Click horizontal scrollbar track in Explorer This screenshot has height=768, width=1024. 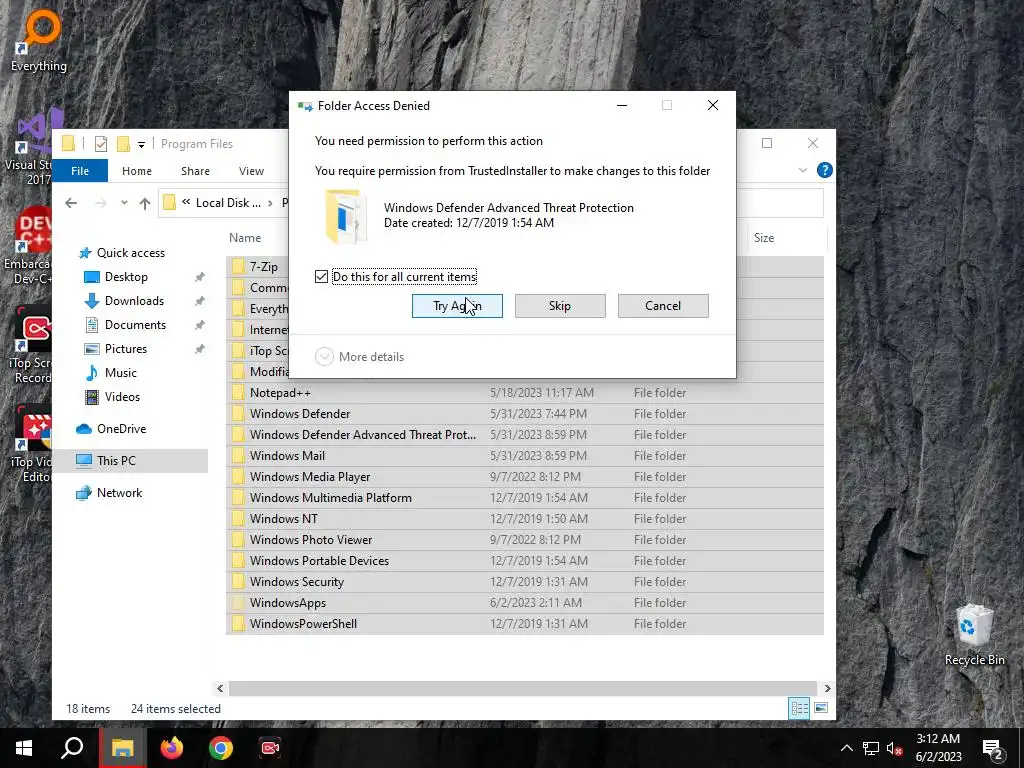(x=522, y=688)
